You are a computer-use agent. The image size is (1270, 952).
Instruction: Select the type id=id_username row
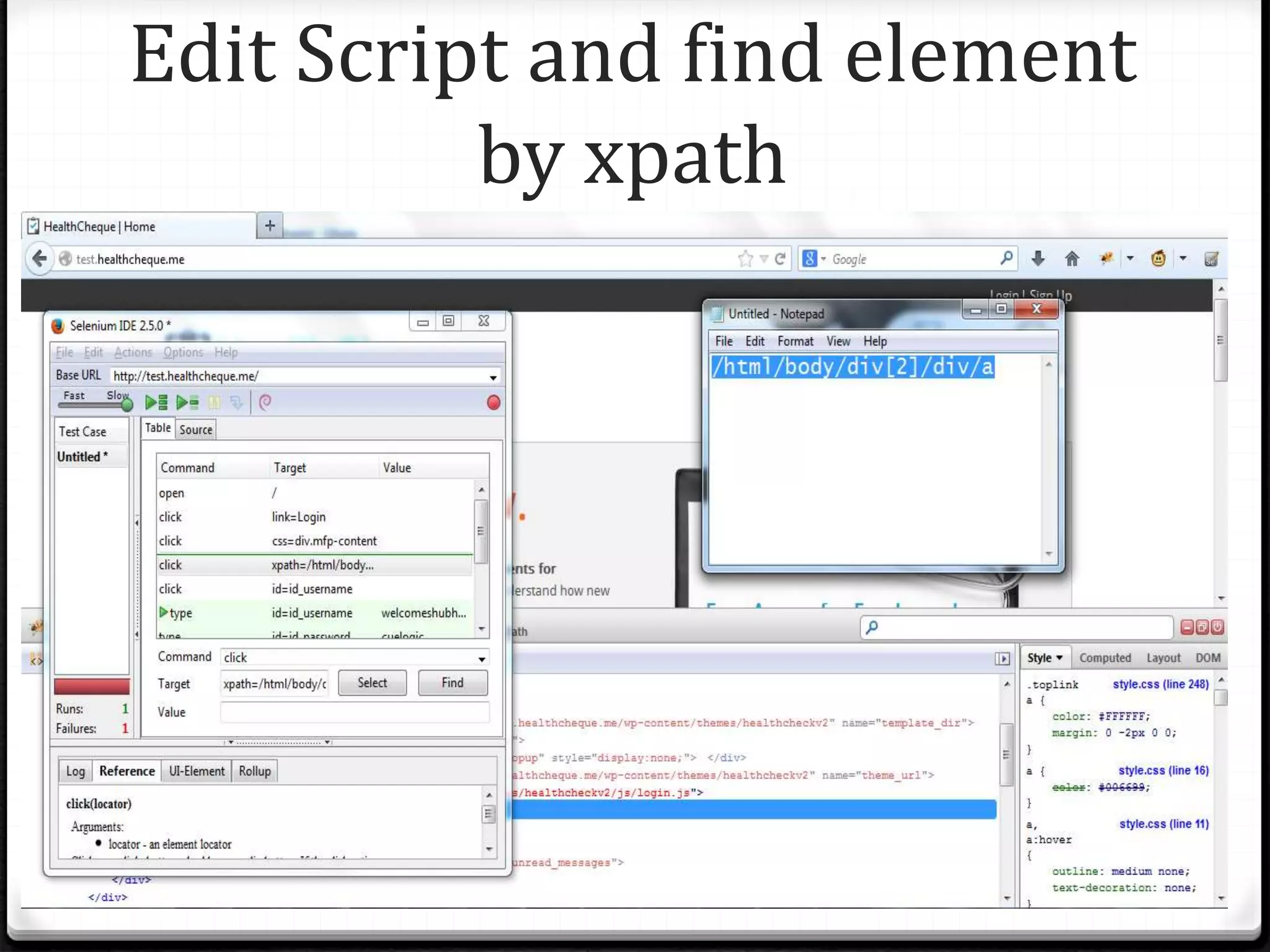(x=315, y=613)
